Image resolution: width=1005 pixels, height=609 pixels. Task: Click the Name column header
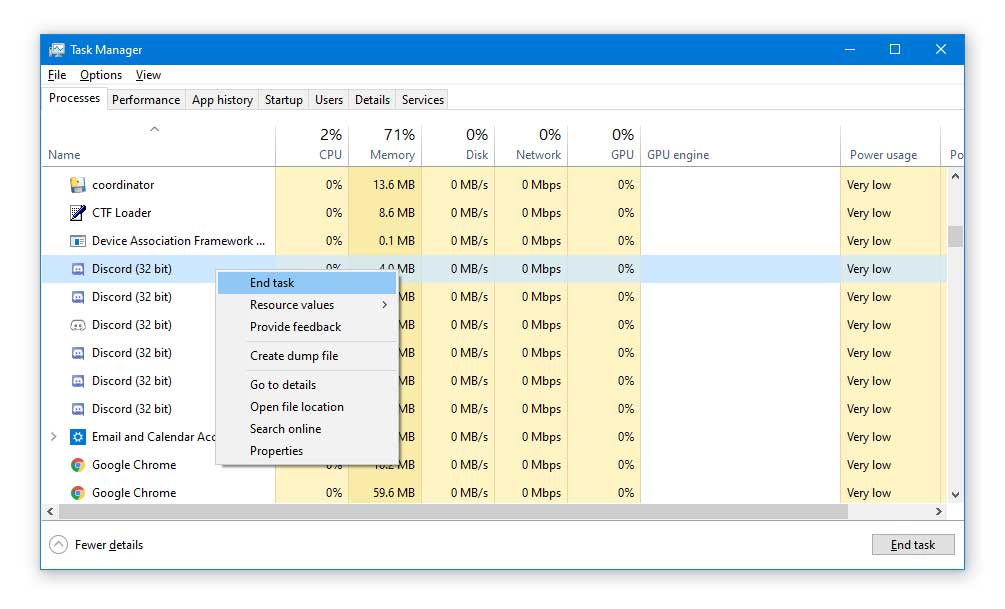tap(159, 145)
